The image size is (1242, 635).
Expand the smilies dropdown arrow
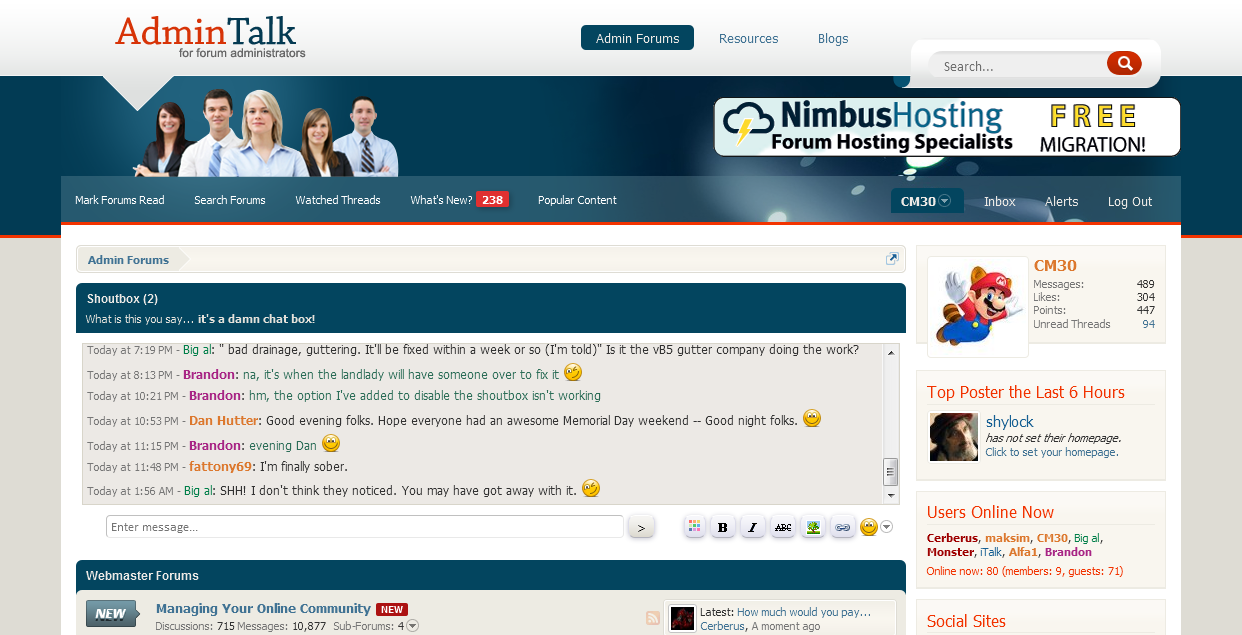click(886, 527)
